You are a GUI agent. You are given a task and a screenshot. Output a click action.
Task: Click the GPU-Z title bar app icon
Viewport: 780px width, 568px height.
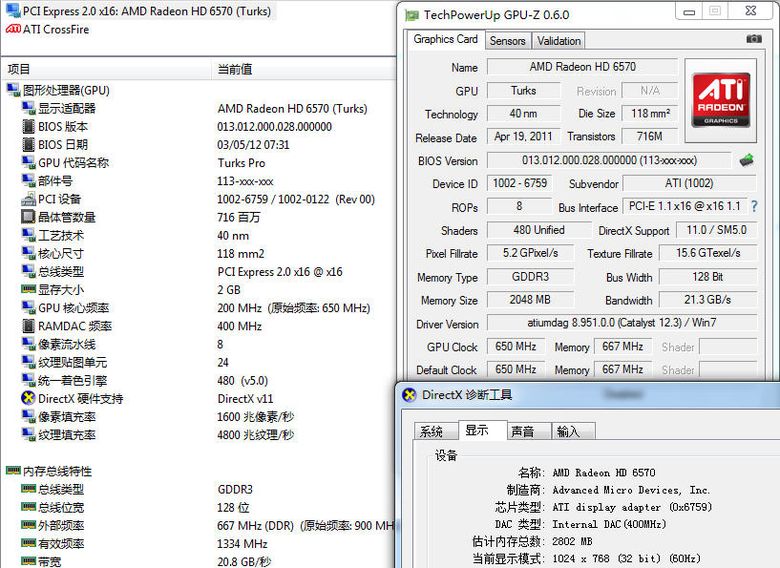412,15
